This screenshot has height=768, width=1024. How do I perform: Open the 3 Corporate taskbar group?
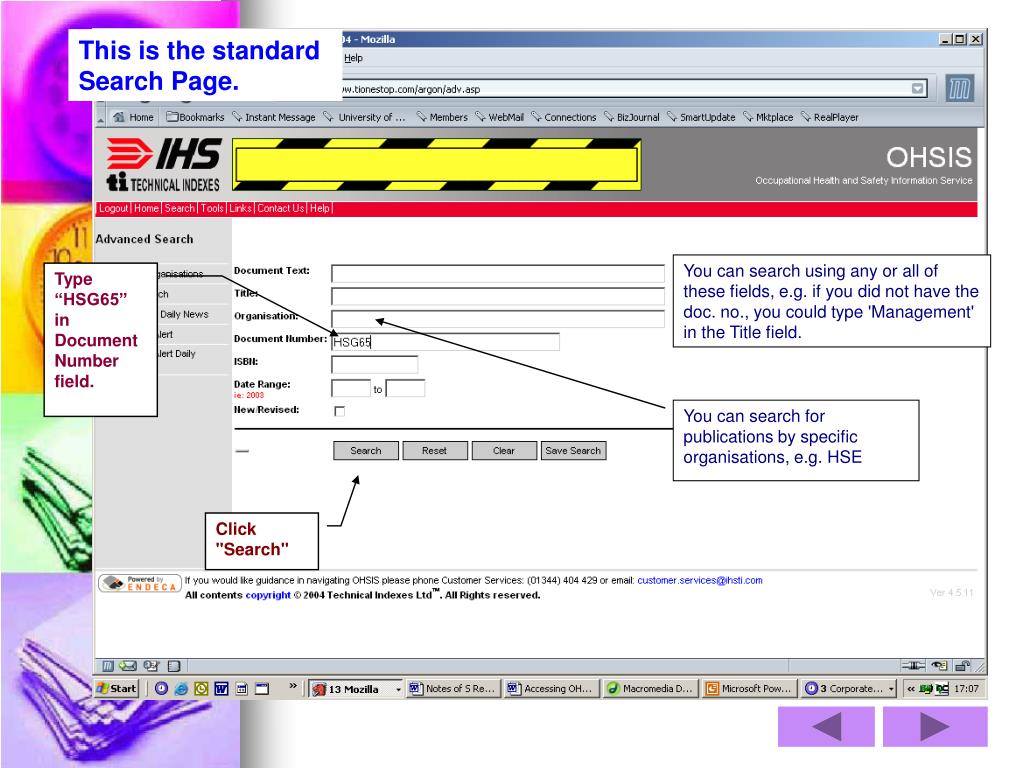849,688
